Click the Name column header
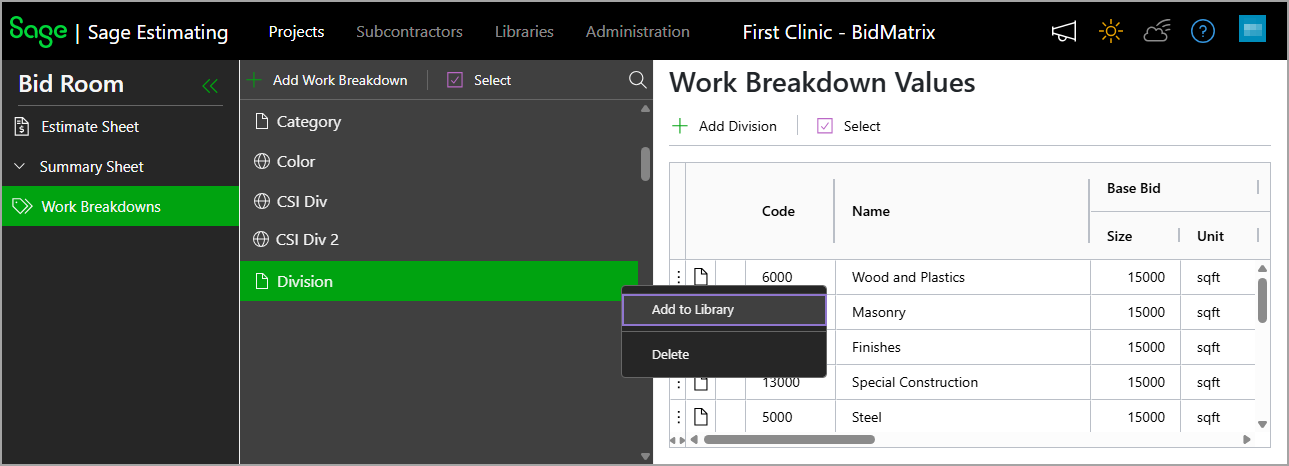The image size is (1289, 466). [870, 211]
